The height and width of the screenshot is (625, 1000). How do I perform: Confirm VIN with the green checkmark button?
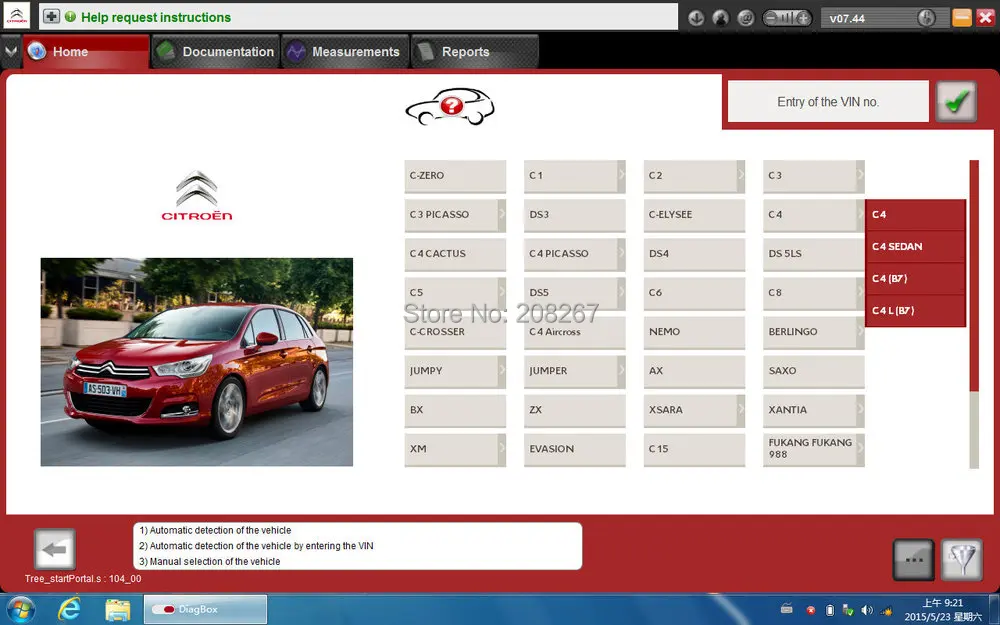(956, 101)
